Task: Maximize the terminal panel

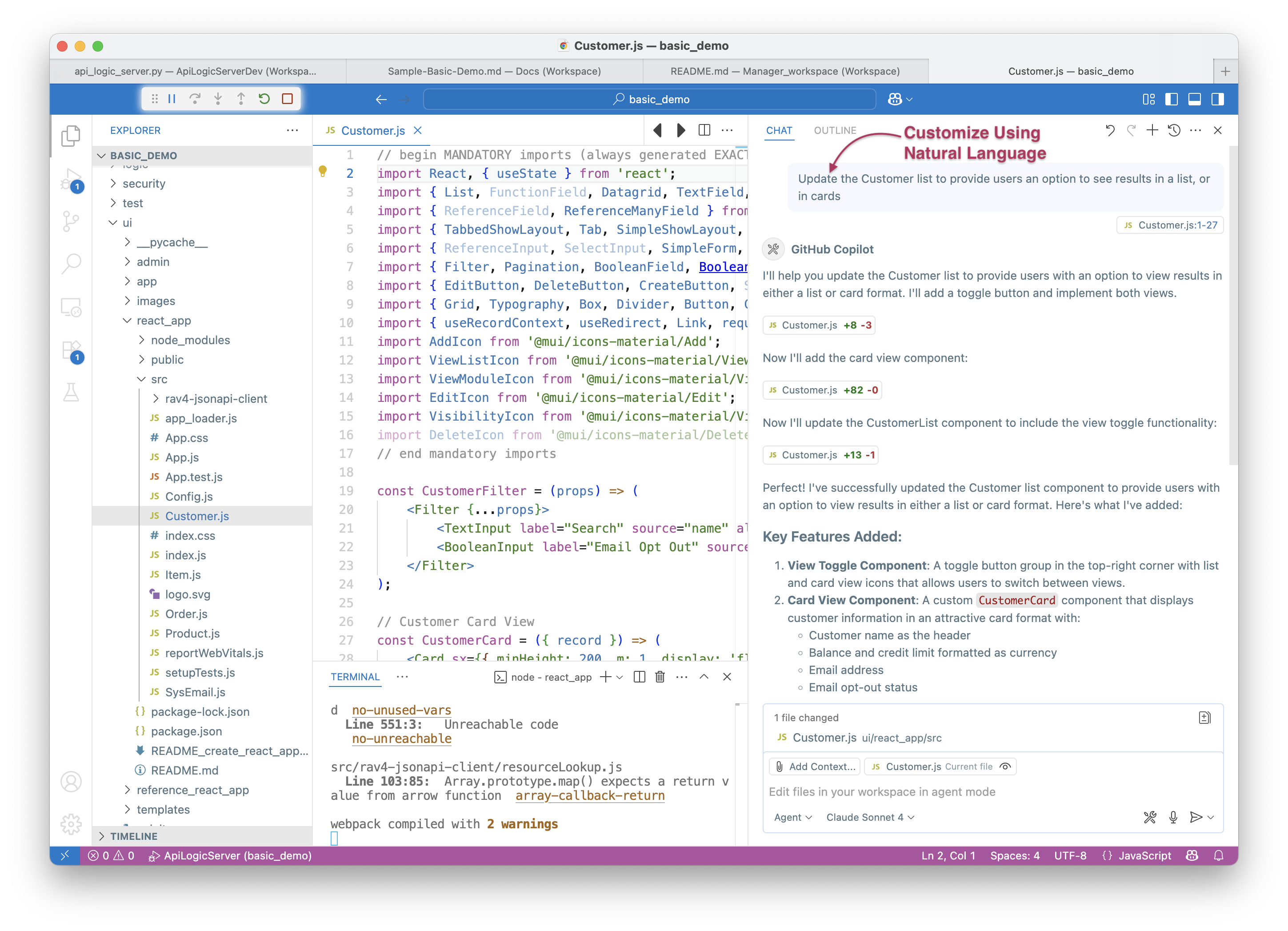Action: pos(704,677)
